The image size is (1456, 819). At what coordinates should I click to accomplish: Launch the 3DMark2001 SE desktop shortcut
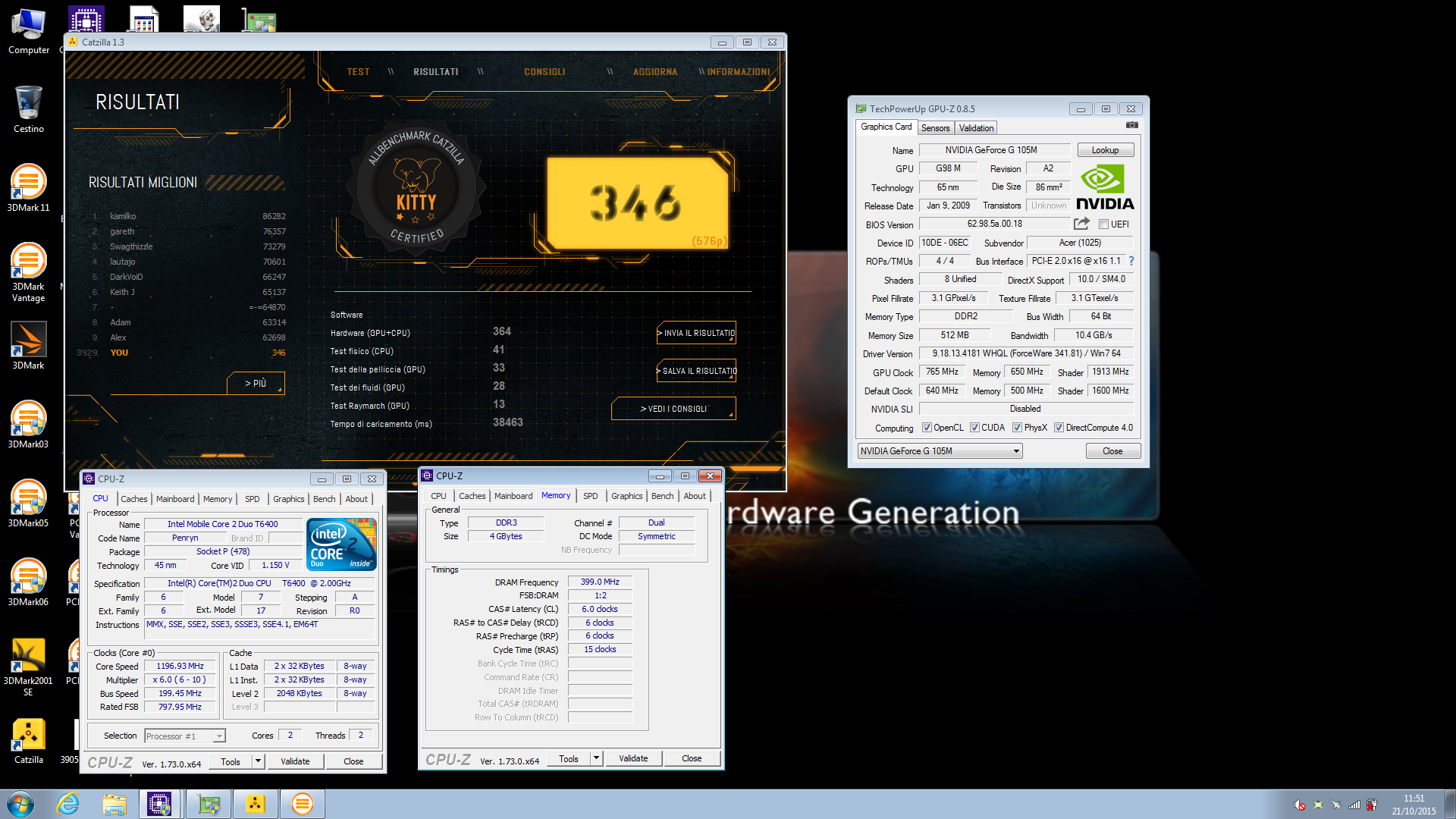pyautogui.click(x=29, y=666)
